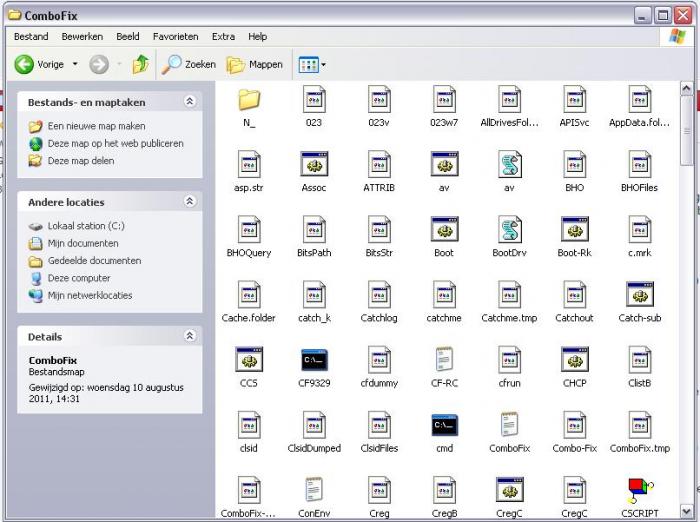
Task: Select the Boot-Rk command file icon
Action: click(x=575, y=229)
